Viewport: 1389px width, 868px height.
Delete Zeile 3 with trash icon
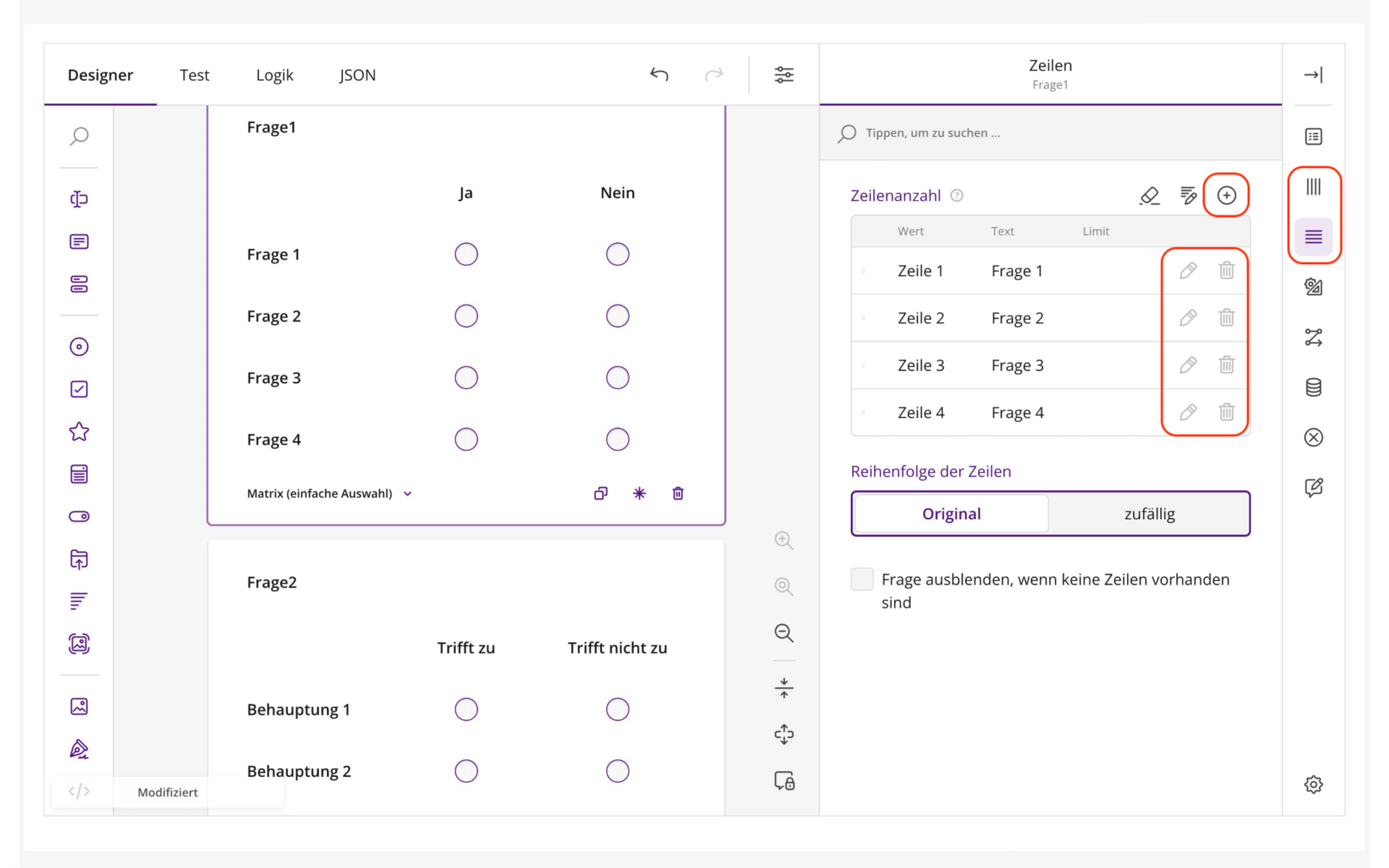pos(1226,365)
